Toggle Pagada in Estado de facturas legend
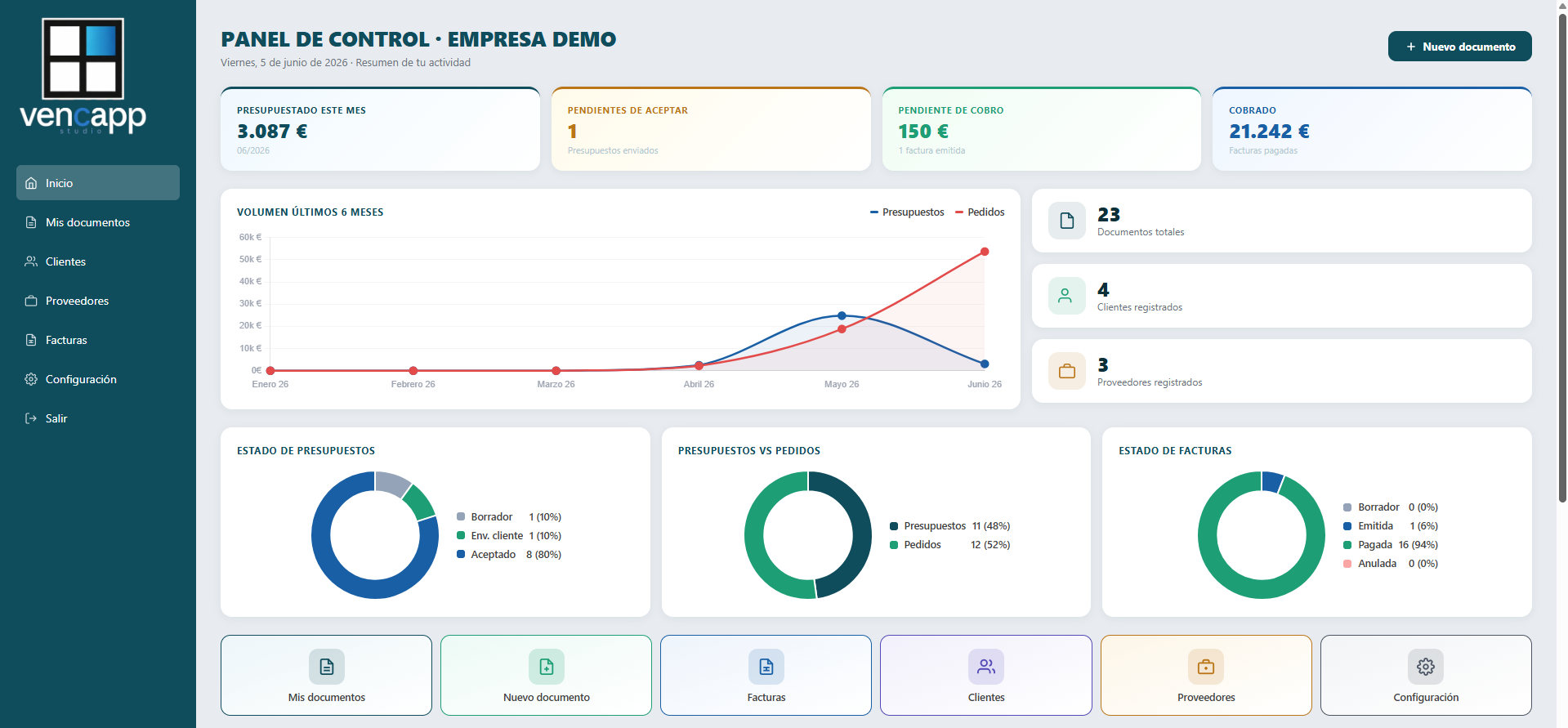The image size is (1568, 728). 1390,545
